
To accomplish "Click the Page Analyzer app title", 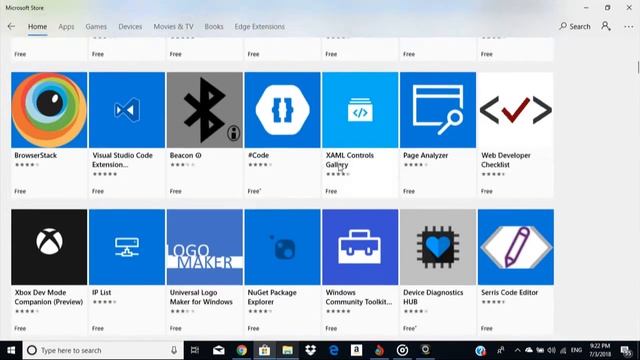I will point(425,156).
